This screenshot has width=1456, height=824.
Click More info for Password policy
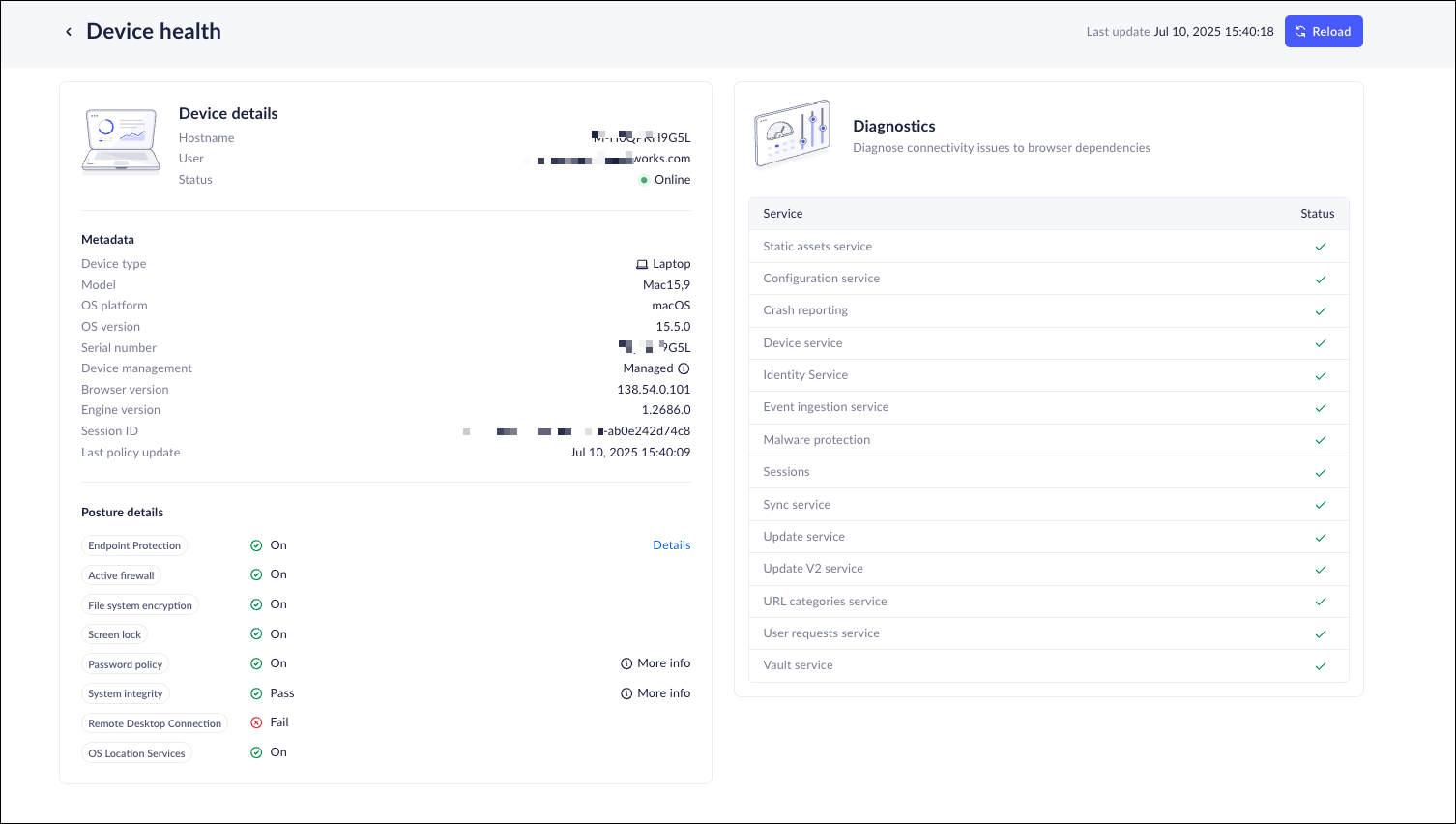coord(655,663)
